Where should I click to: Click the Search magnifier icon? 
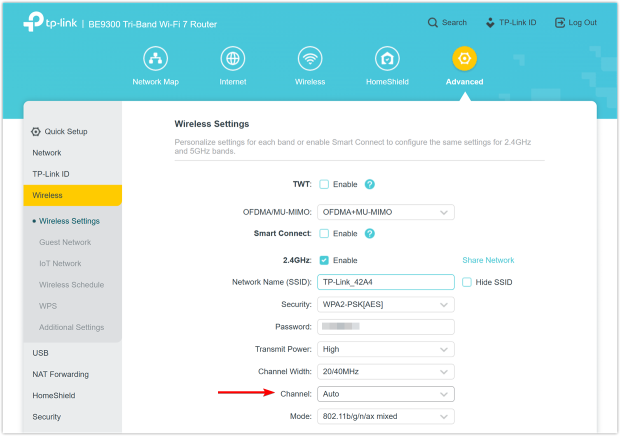coord(433,23)
